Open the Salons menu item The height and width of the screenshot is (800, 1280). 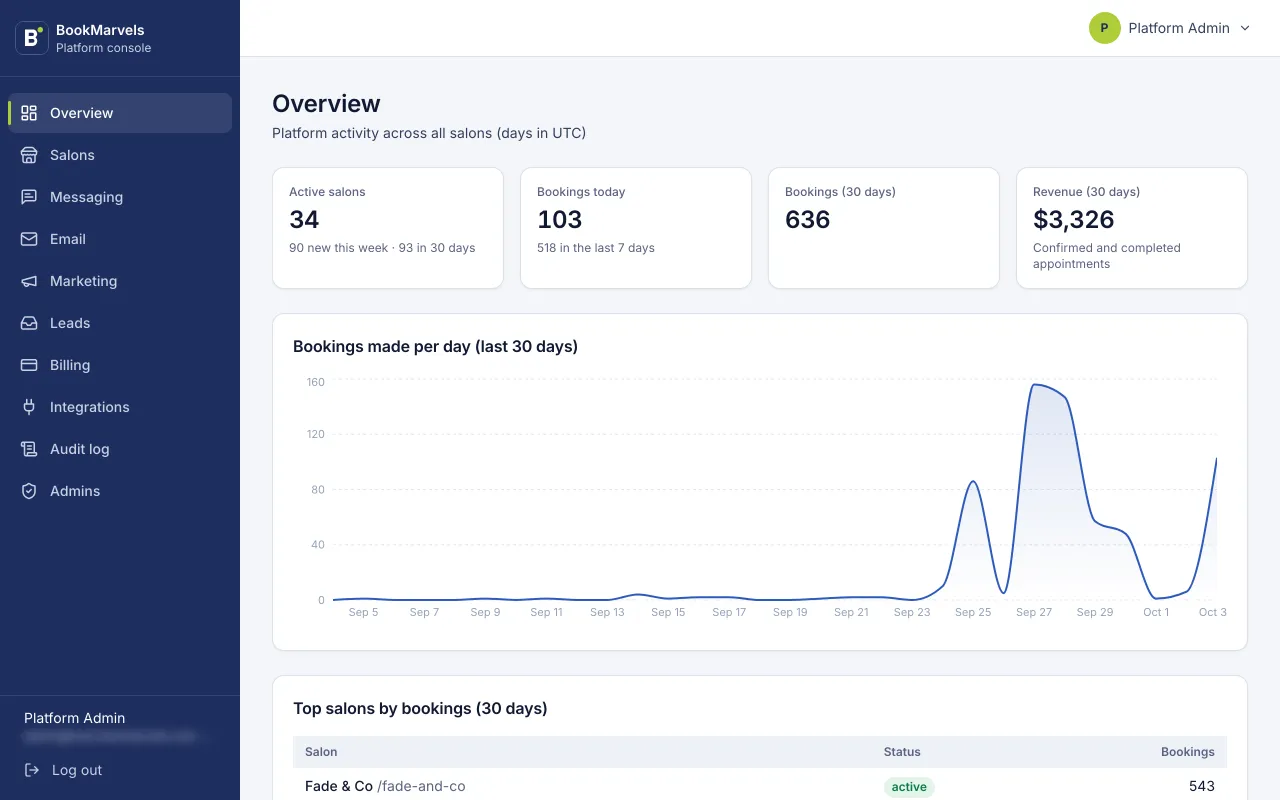[x=120, y=155]
